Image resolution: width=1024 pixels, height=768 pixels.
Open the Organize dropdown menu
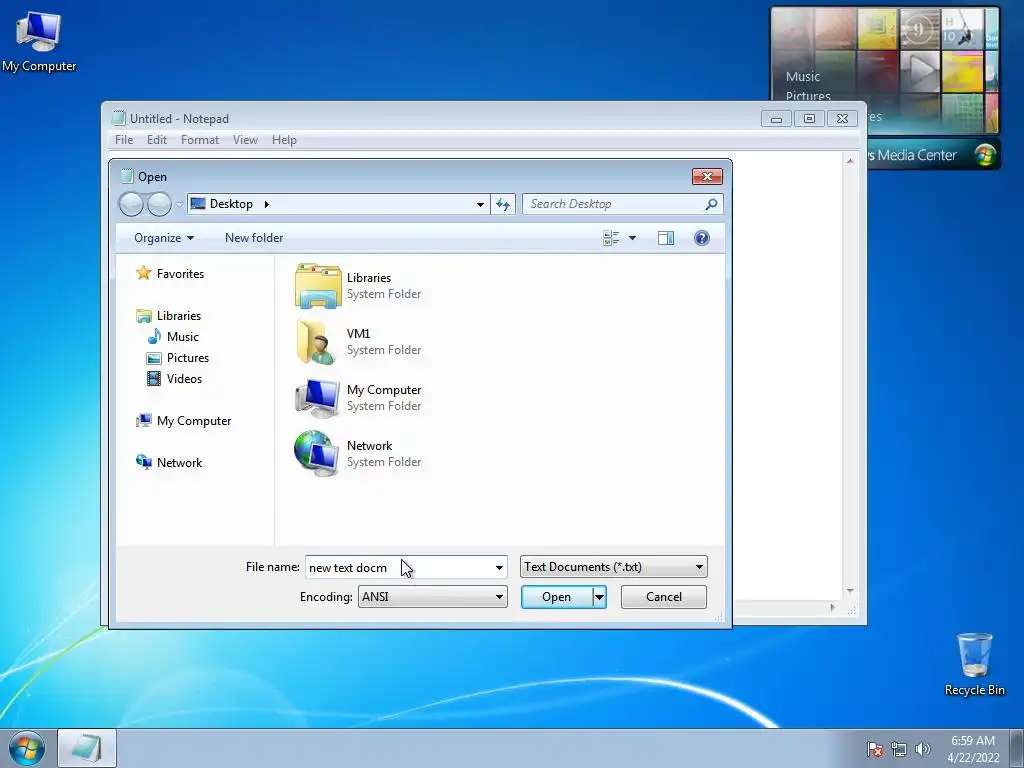(x=164, y=238)
